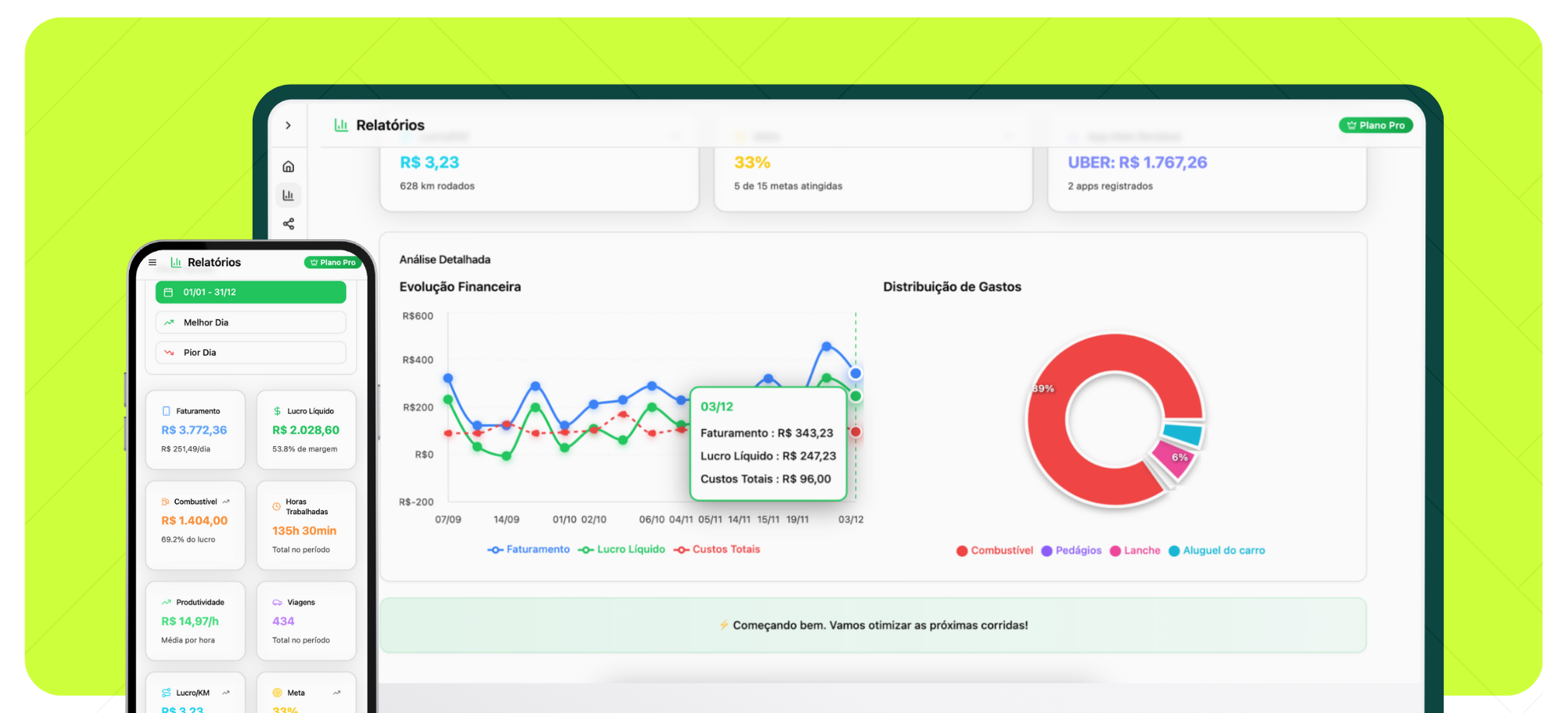The width and height of the screenshot is (1568, 713).
Task: Click the "Análise Detalhada" heading
Action: pyautogui.click(x=445, y=259)
